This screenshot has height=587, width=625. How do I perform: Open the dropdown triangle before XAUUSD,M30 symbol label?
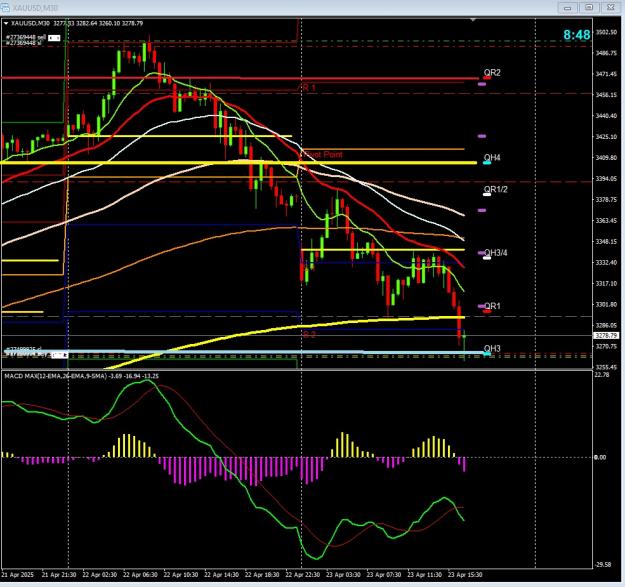(6, 24)
